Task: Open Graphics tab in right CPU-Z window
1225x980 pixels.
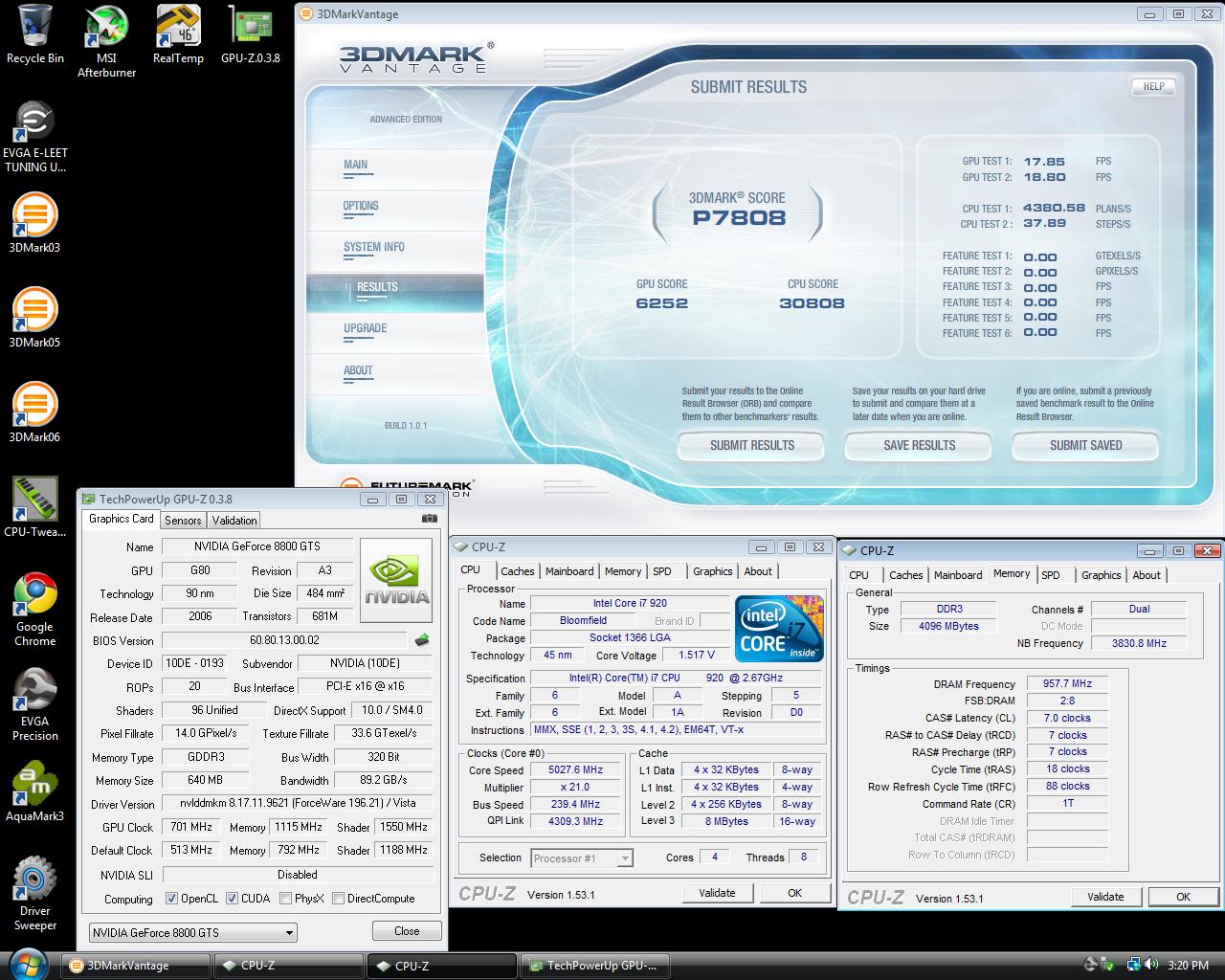Action: point(1101,575)
